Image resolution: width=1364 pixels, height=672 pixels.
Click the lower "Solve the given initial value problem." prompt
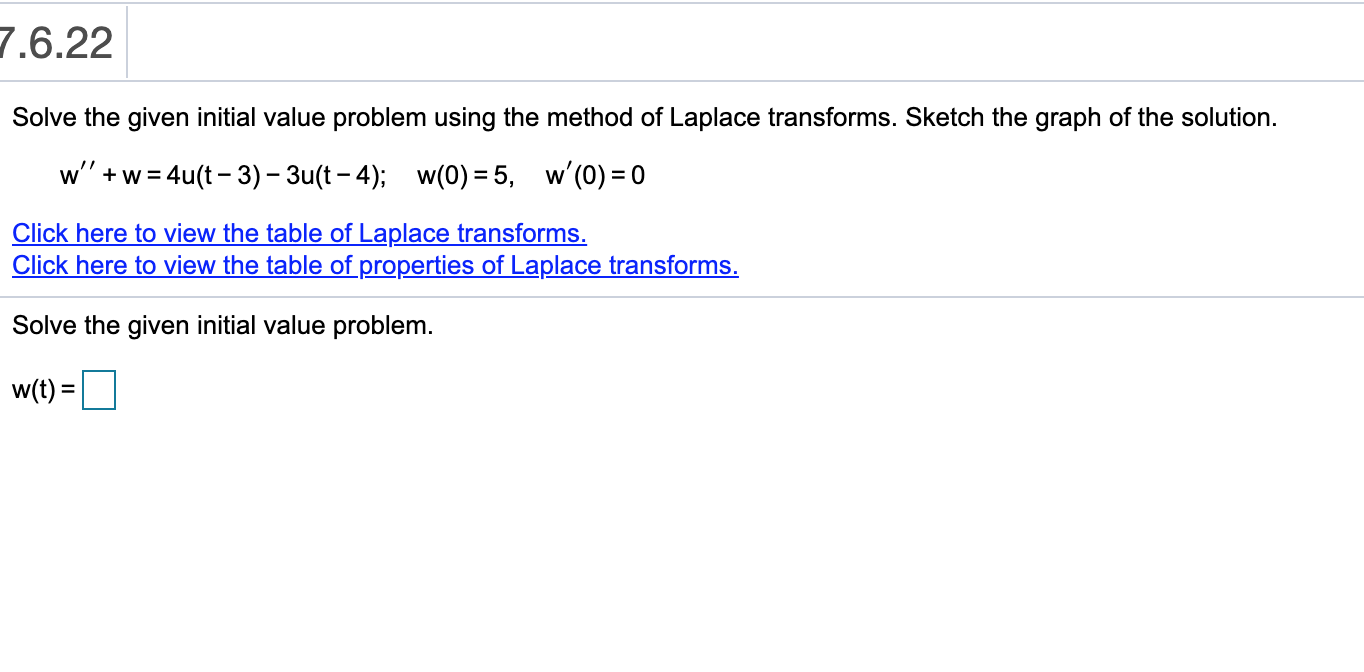click(223, 326)
